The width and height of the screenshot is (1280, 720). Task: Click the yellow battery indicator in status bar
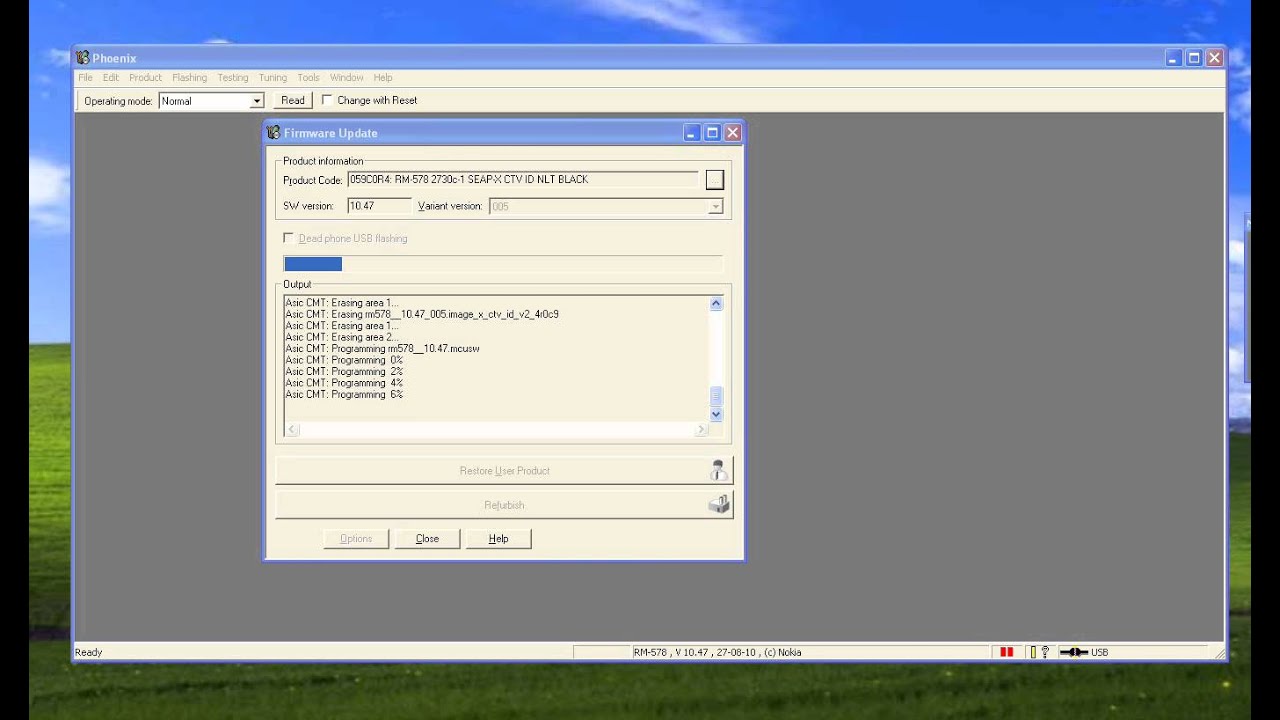point(1033,652)
